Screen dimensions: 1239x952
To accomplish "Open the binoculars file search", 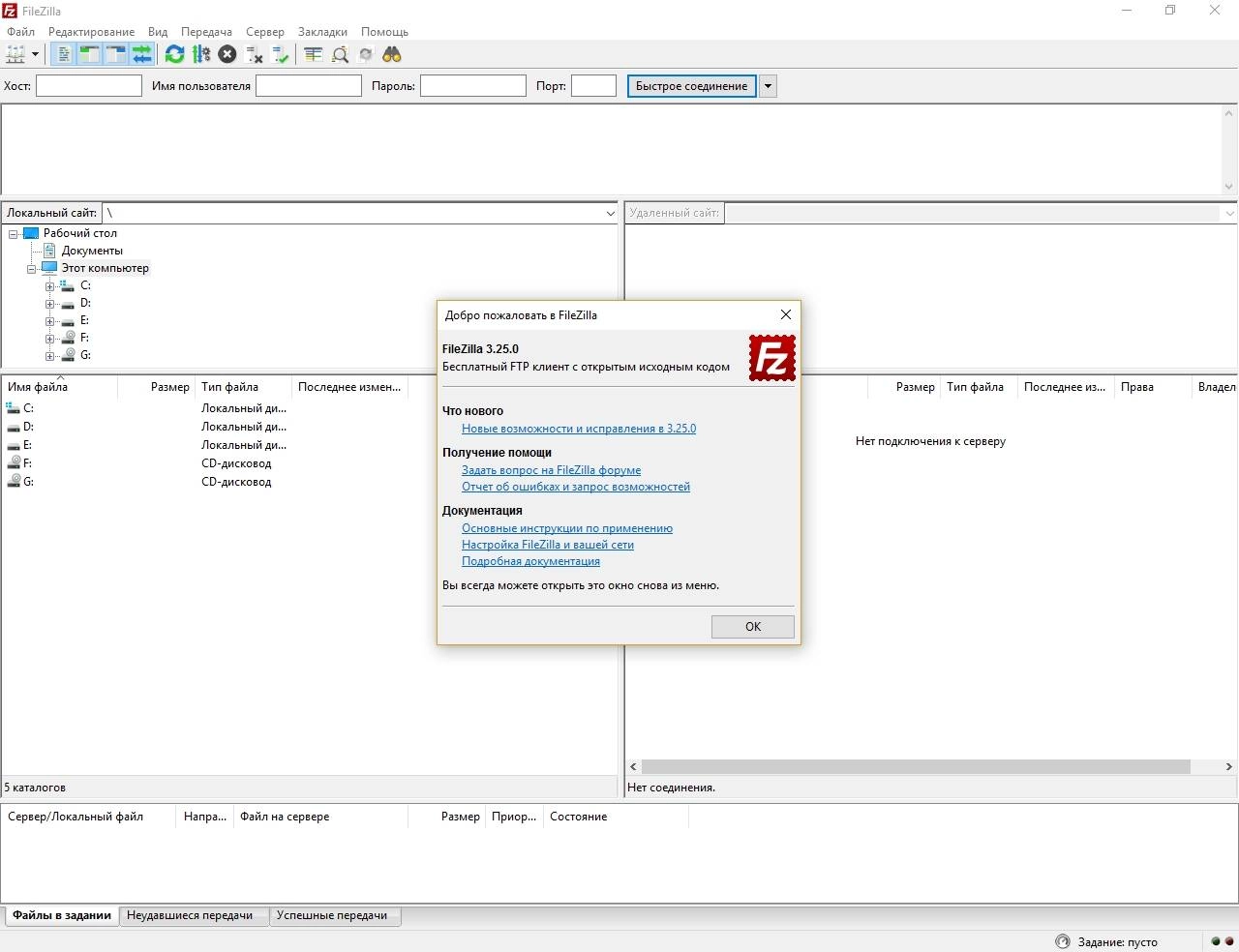I will [x=392, y=55].
